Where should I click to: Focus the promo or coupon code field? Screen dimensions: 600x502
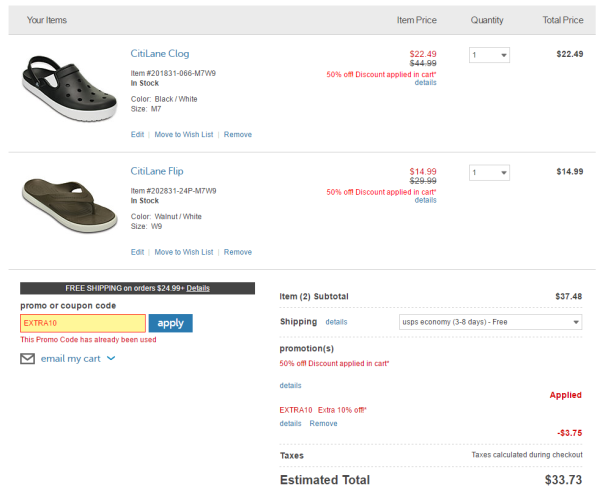pos(83,323)
